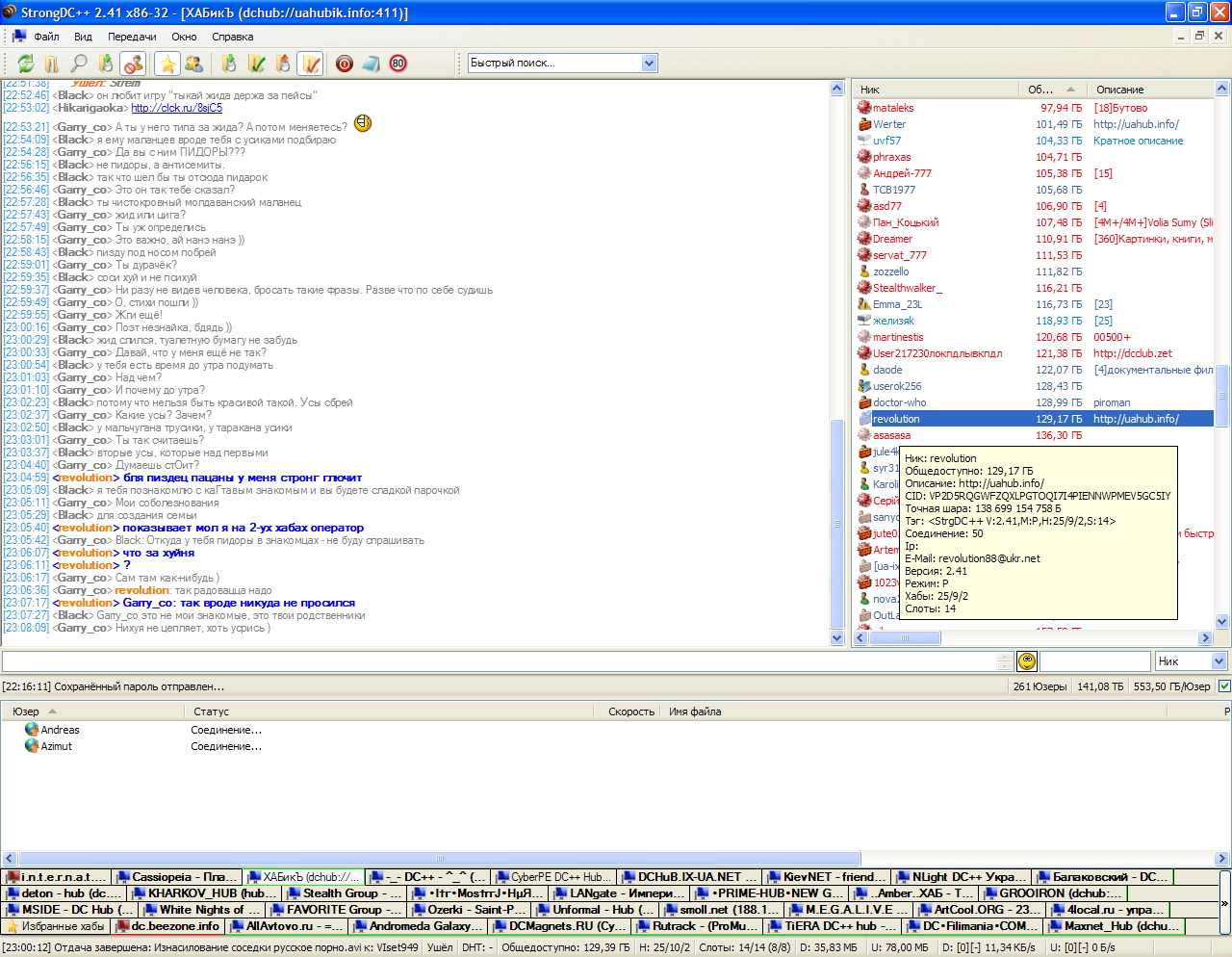Switch to the Andromeda Galaxy hub tab
Image resolution: width=1232 pixels, height=957 pixels.
coord(419,926)
